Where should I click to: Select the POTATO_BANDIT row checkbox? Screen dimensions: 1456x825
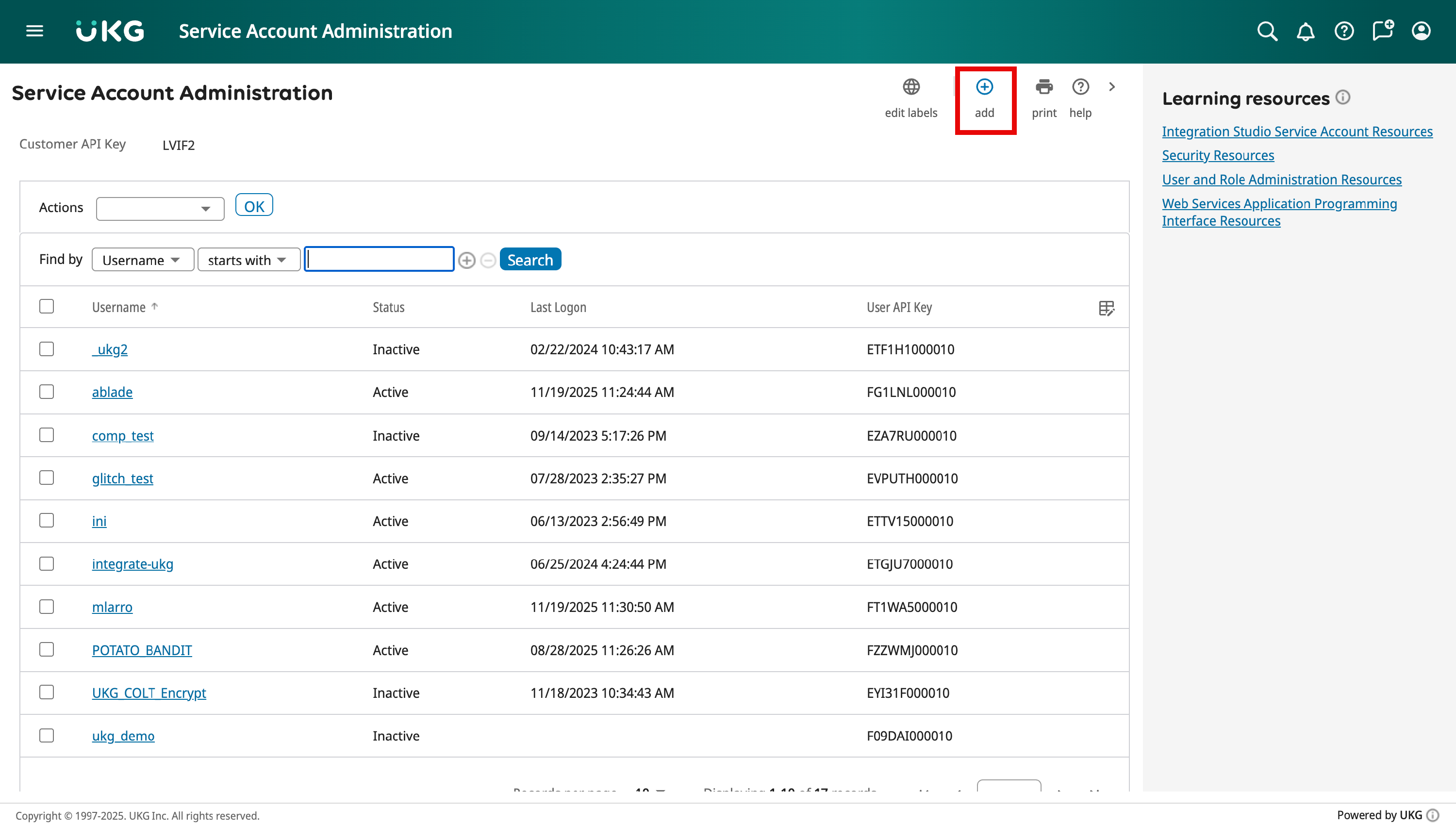47,649
